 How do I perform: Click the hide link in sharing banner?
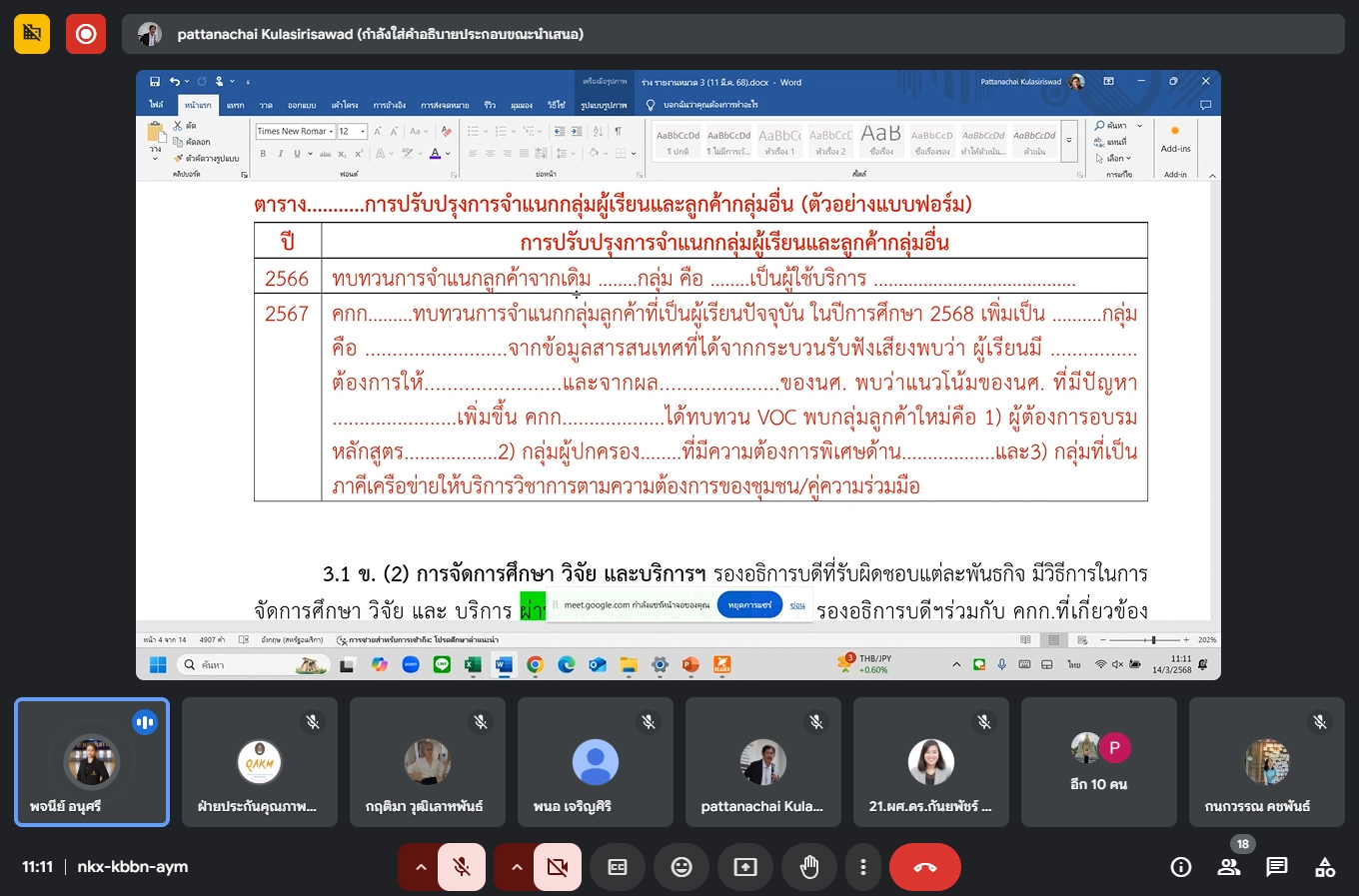[797, 605]
